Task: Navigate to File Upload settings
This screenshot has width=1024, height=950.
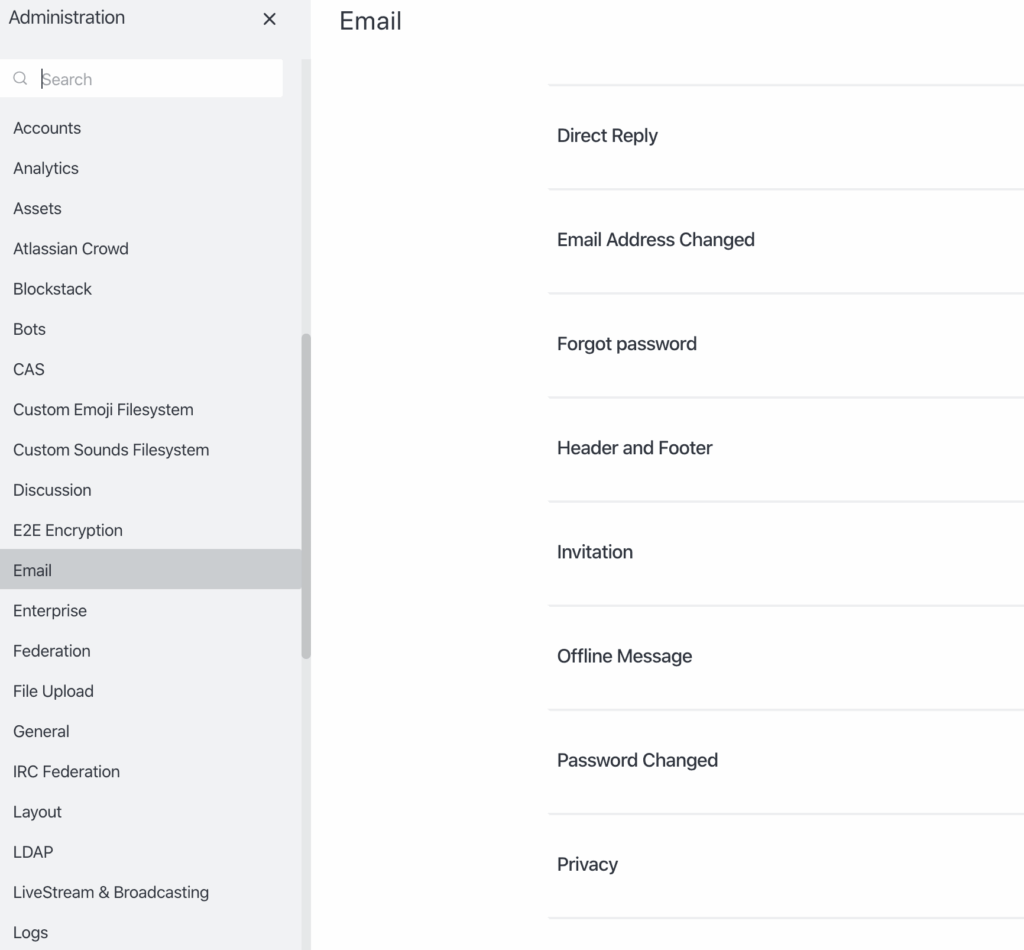Action: (x=53, y=691)
